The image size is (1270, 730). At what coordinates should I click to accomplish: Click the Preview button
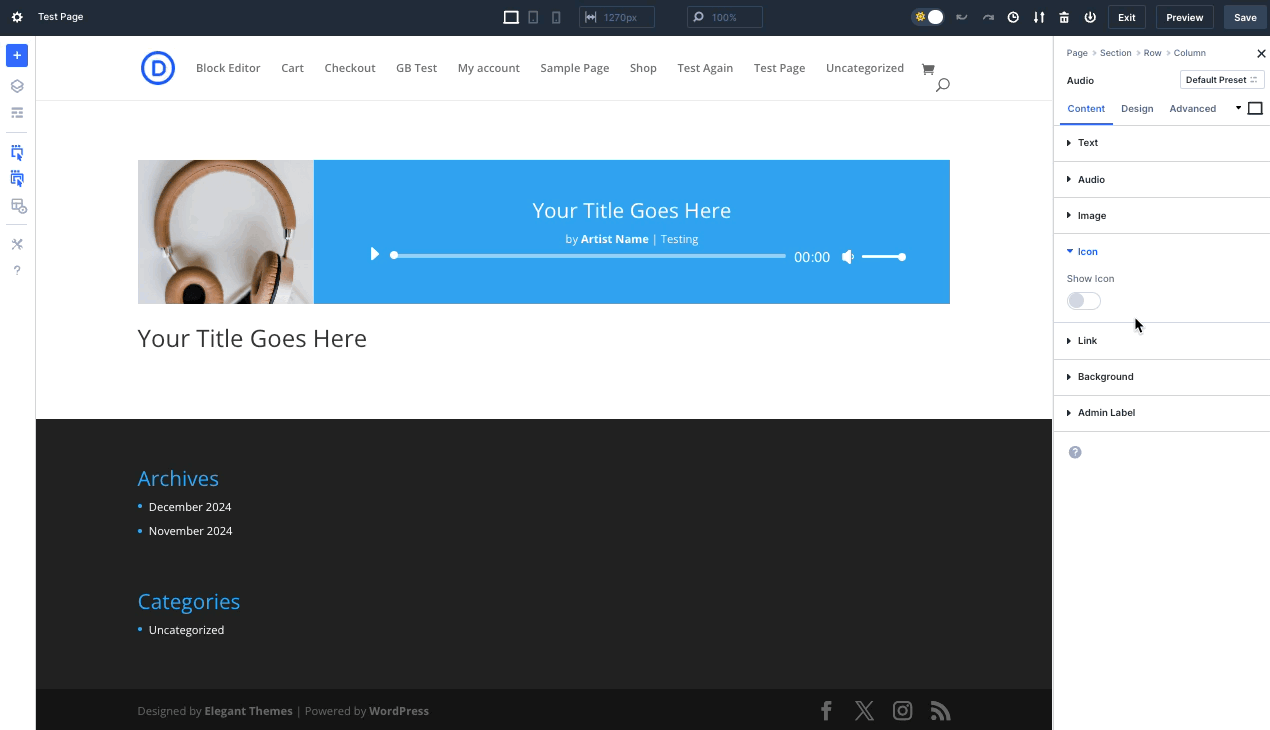click(x=1185, y=17)
